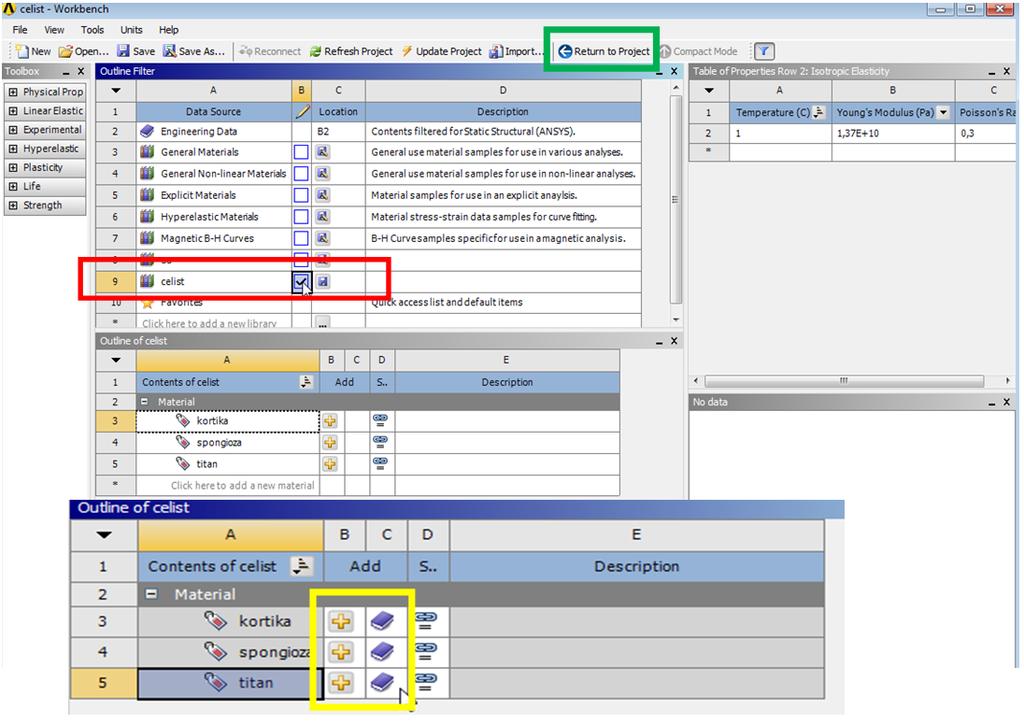
Task: Click the sort icon in the Temperature column header
Action: point(819,112)
